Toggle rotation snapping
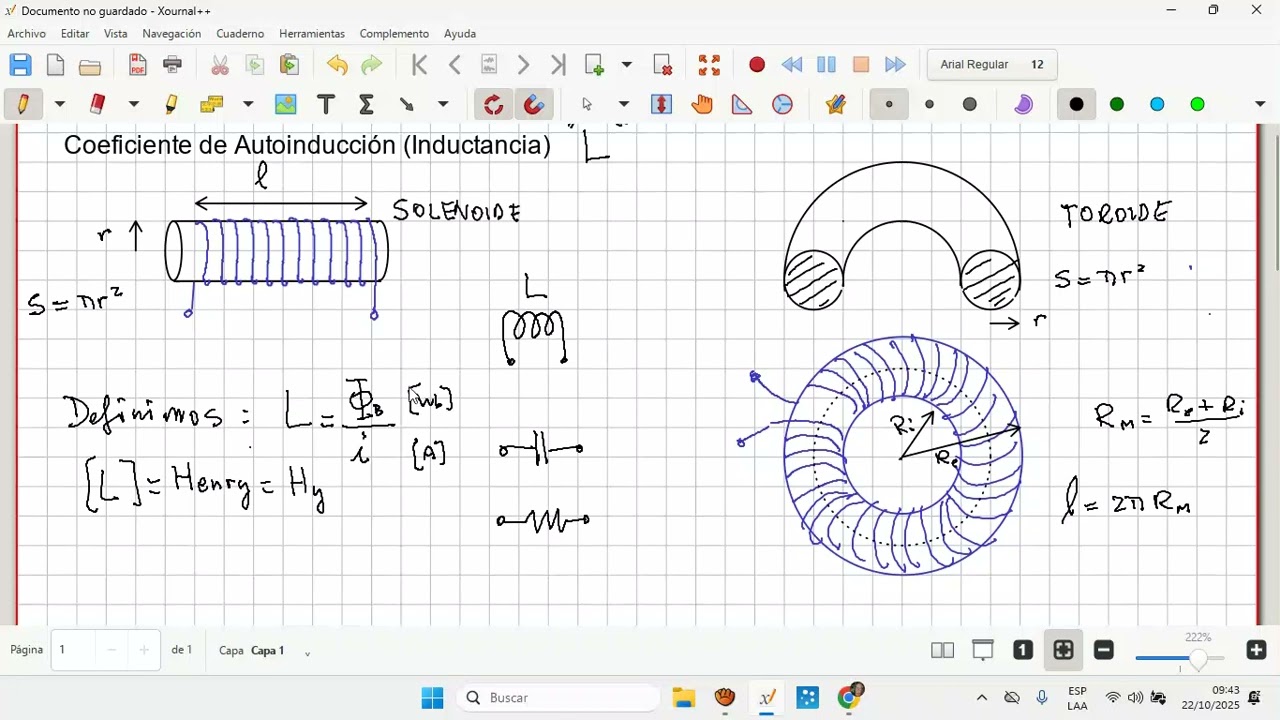 [493, 104]
